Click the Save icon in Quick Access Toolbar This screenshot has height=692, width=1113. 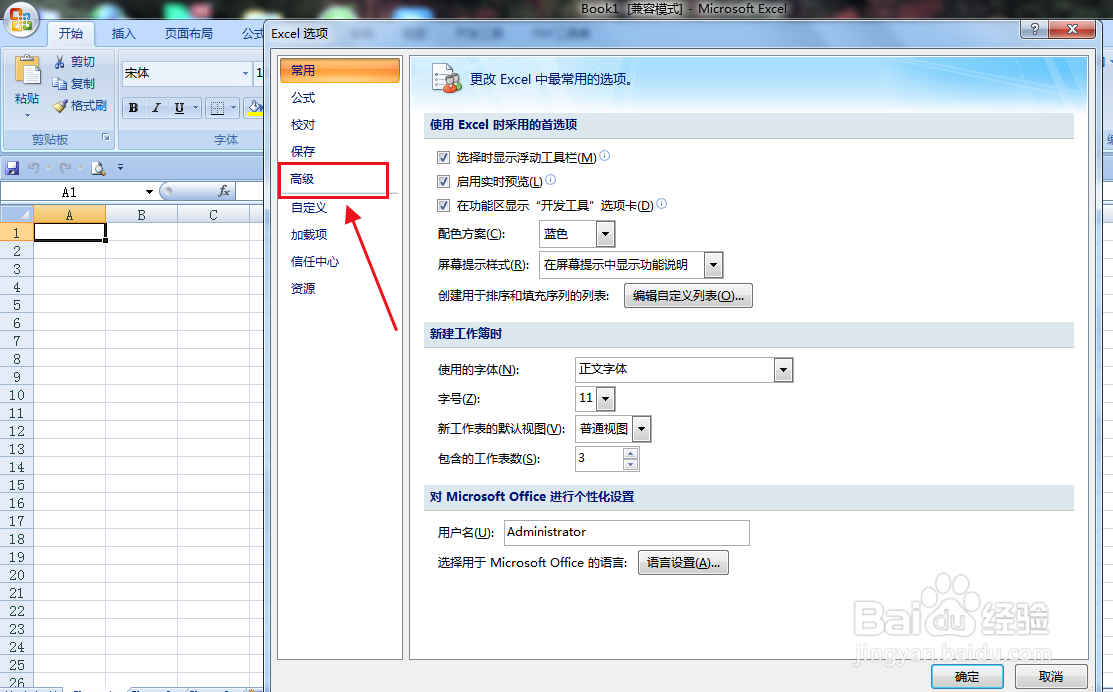coord(12,167)
